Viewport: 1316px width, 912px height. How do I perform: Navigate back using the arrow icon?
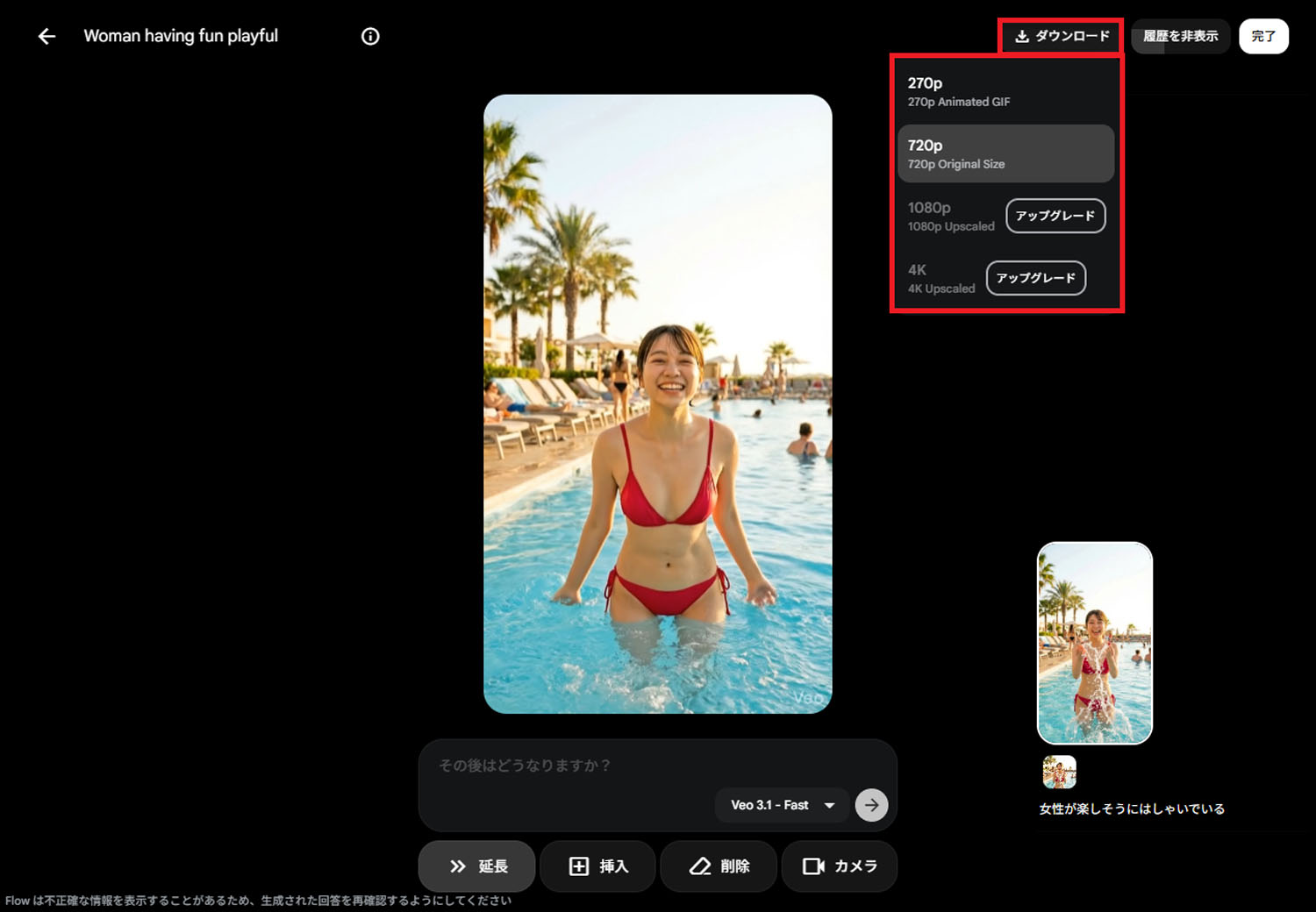point(46,36)
